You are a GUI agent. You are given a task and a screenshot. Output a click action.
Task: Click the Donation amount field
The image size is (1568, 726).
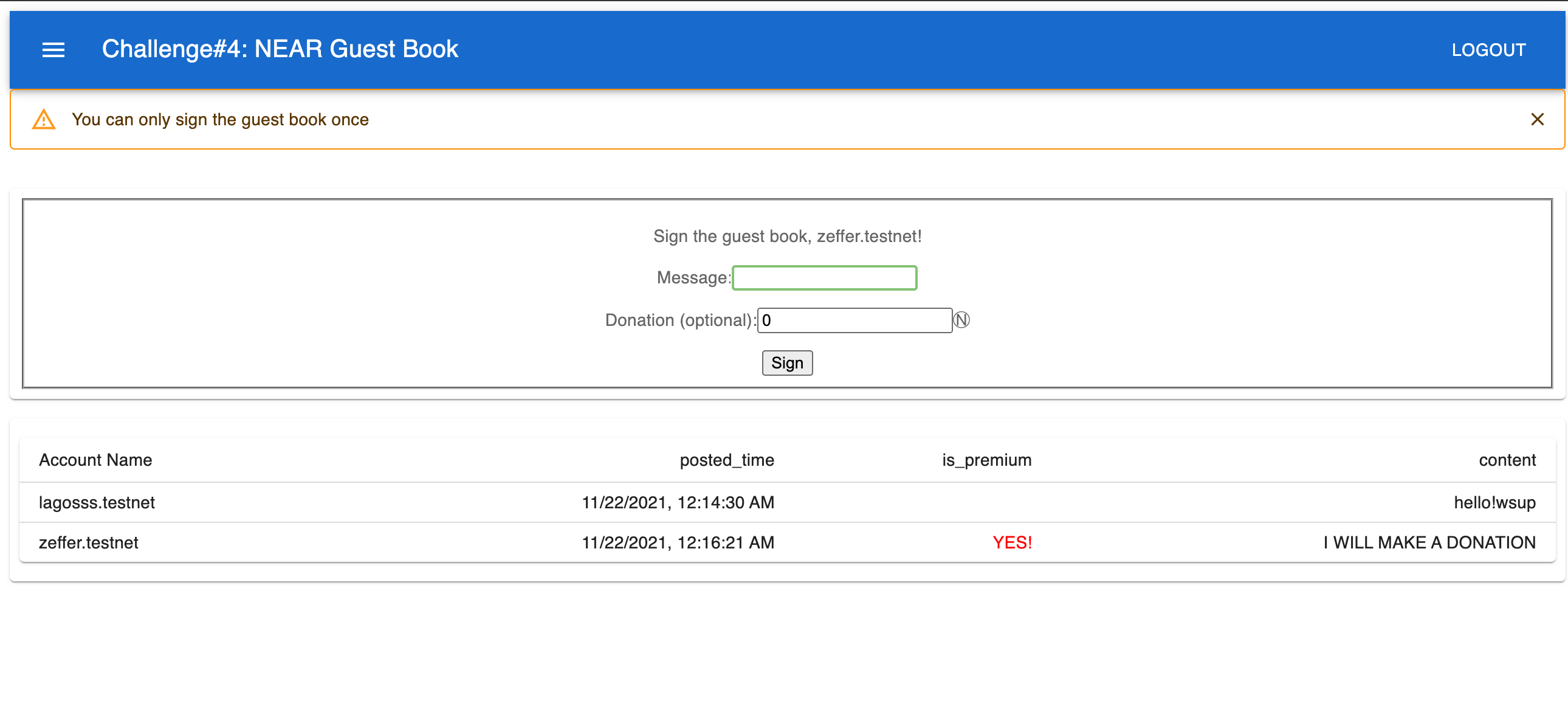[x=854, y=320]
